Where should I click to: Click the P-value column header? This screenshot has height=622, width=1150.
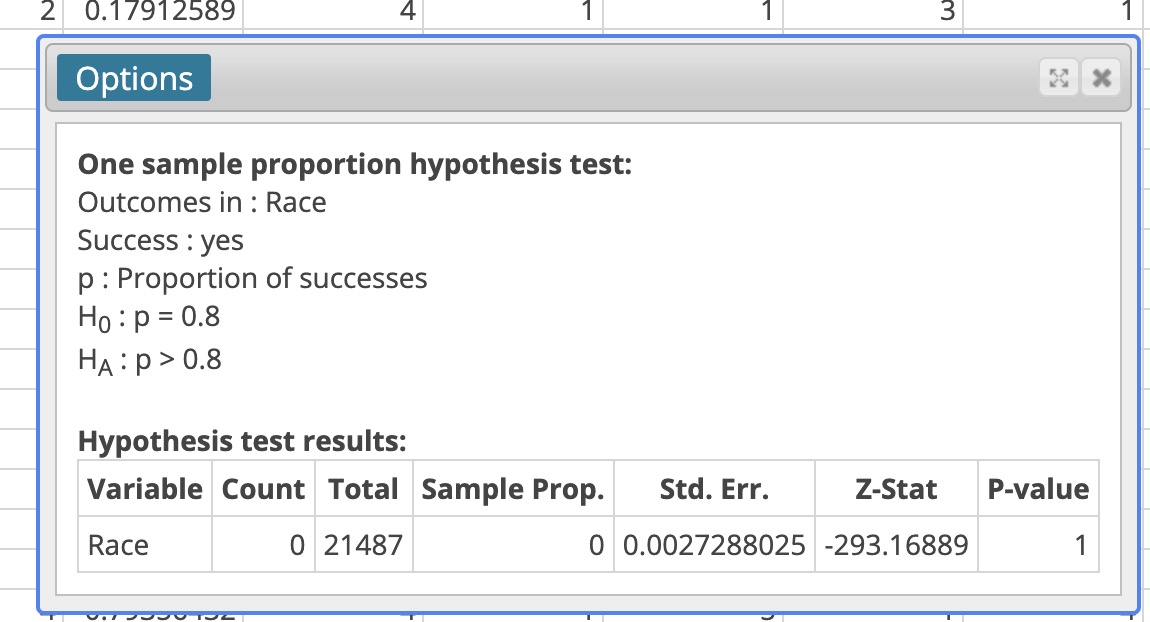[x=1038, y=489]
